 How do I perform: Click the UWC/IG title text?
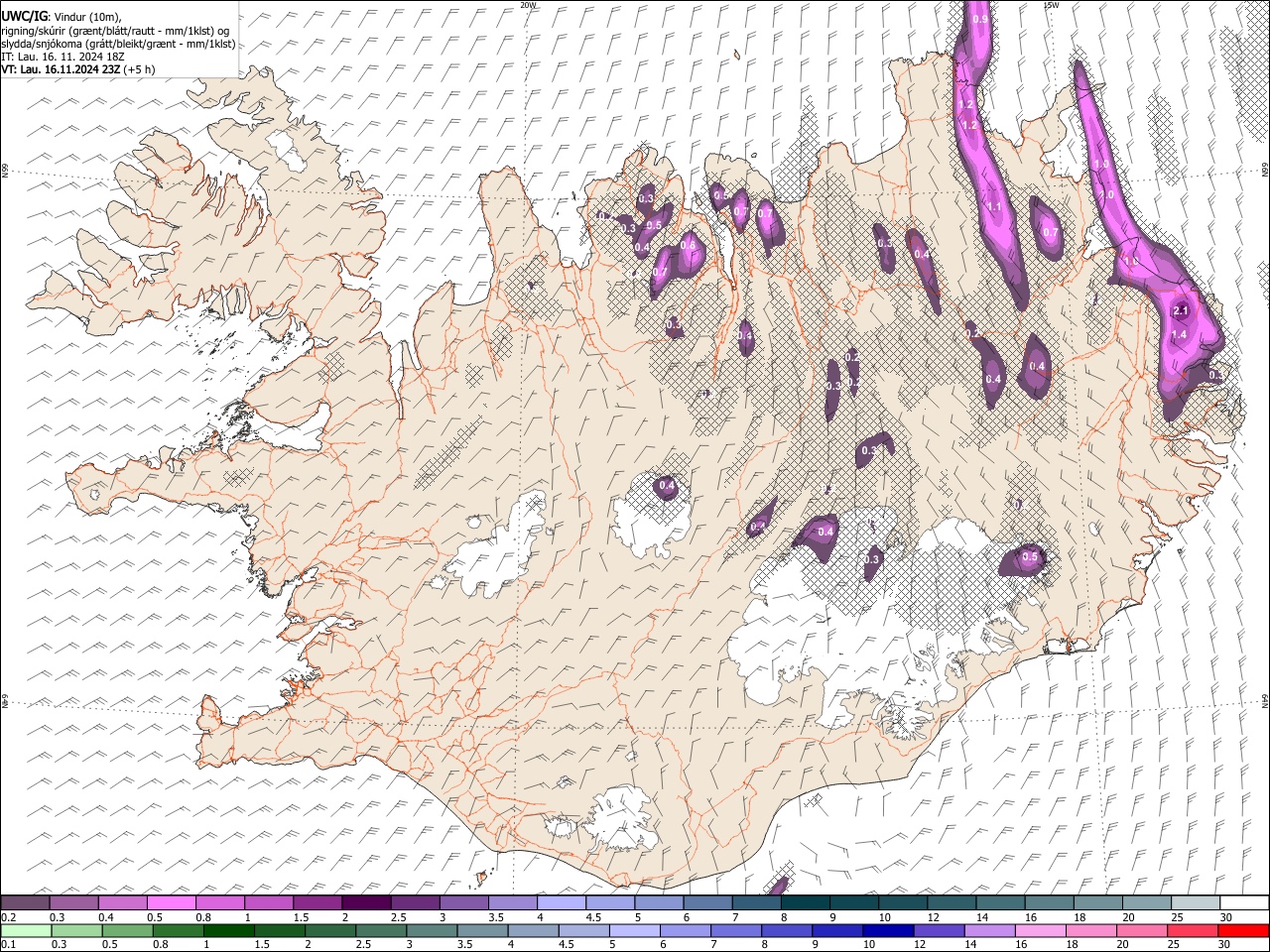pos(24,17)
